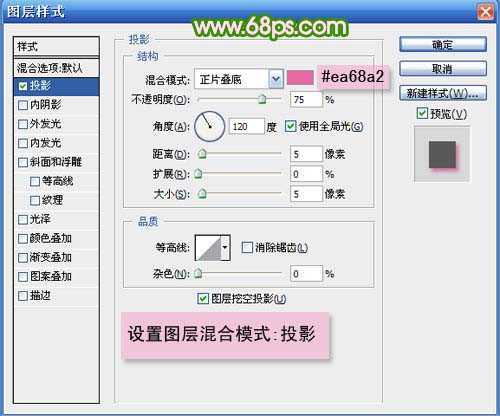Click the angle field showing 120
The image size is (500, 416).
pyautogui.click(x=246, y=127)
